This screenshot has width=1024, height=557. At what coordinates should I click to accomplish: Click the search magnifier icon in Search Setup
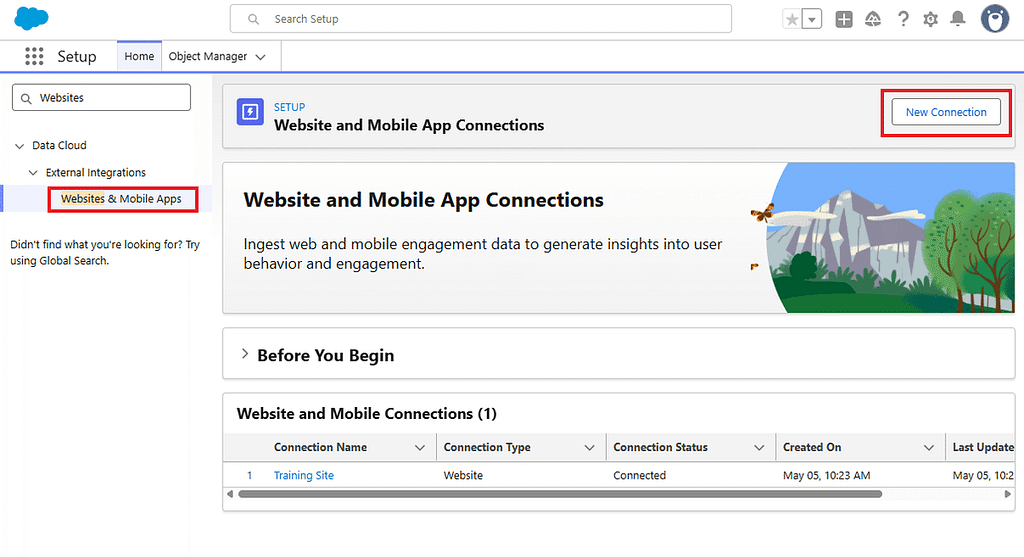[253, 20]
